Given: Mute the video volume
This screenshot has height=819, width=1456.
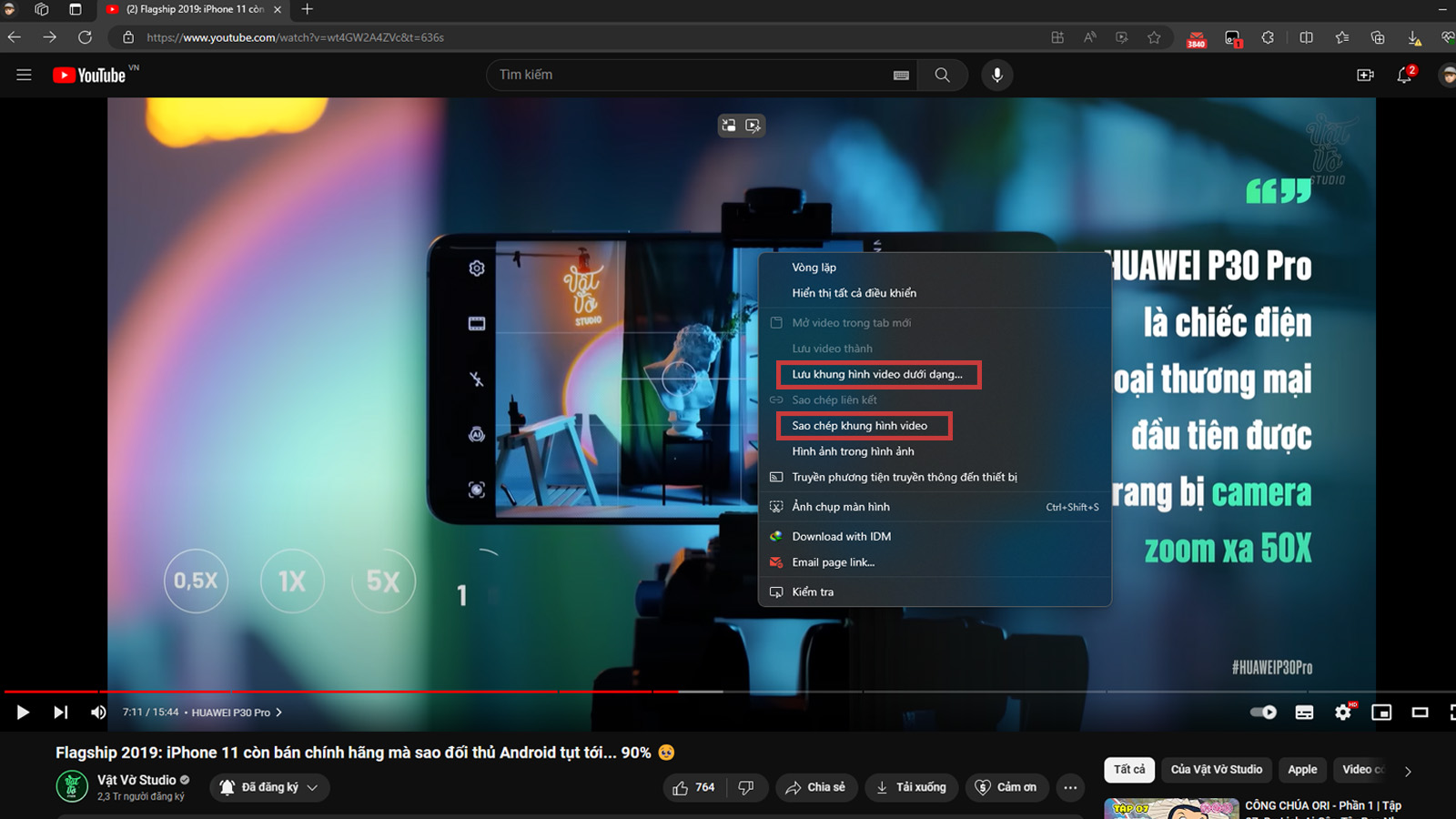Looking at the screenshot, I should (98, 713).
